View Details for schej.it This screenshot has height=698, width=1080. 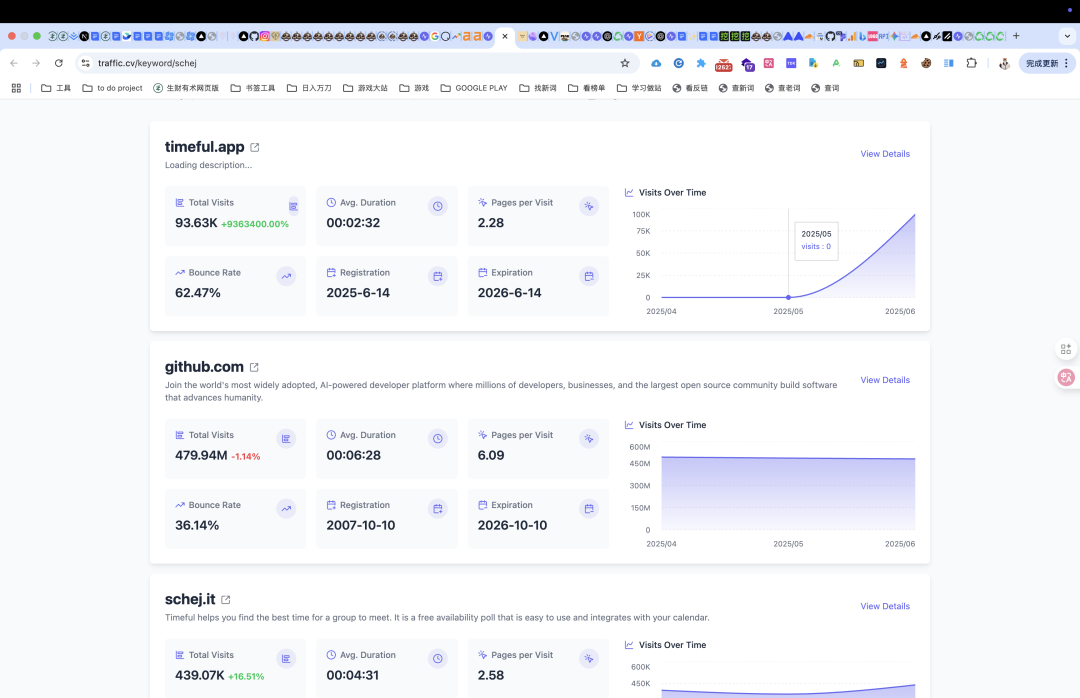click(x=884, y=606)
